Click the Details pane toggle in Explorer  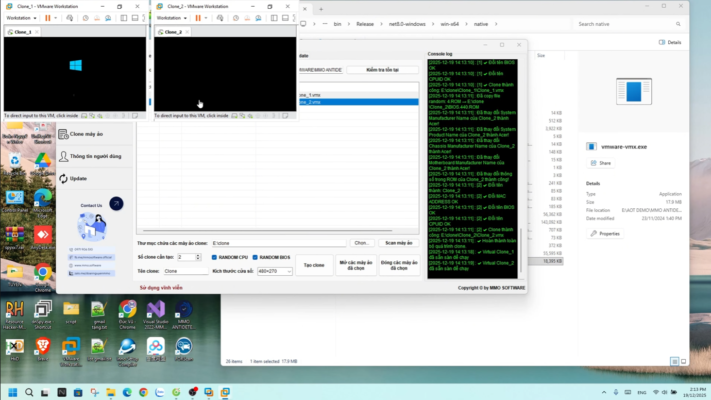(x=670, y=42)
